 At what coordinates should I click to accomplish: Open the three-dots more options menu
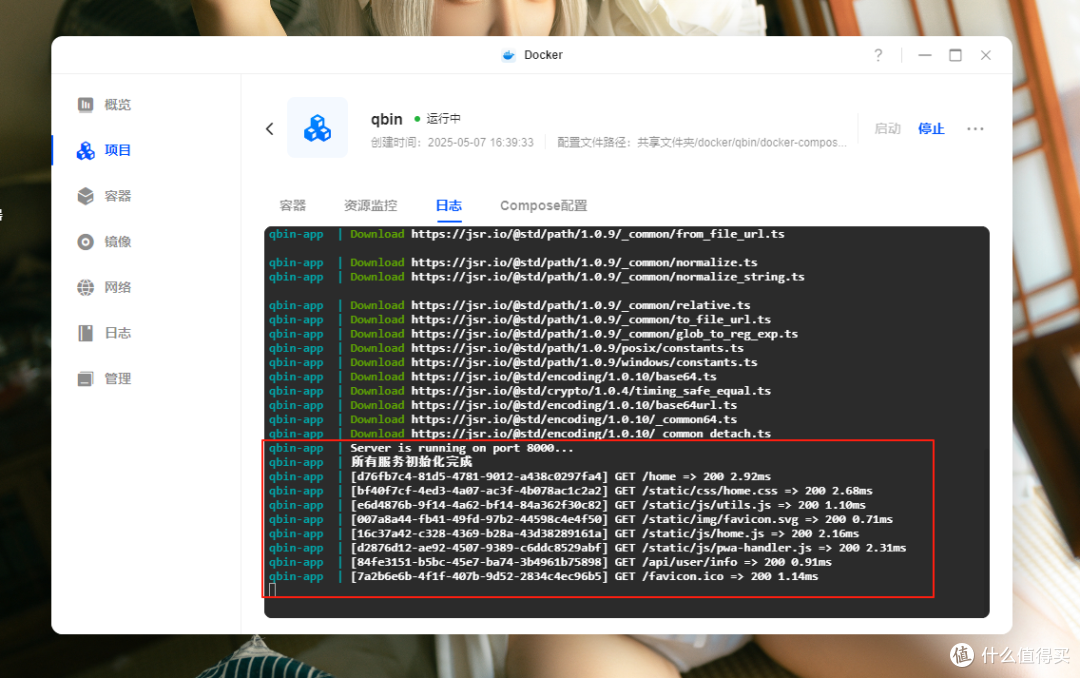tap(975, 129)
